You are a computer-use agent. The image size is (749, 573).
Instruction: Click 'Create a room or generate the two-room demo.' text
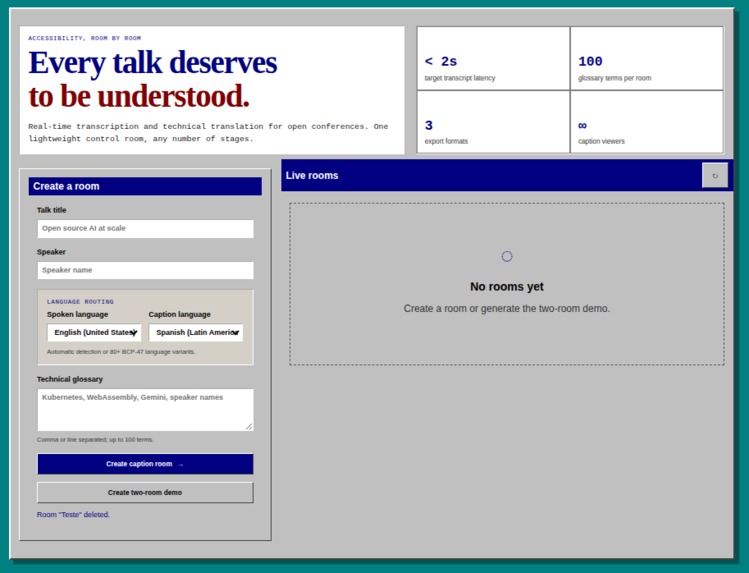coord(507,308)
